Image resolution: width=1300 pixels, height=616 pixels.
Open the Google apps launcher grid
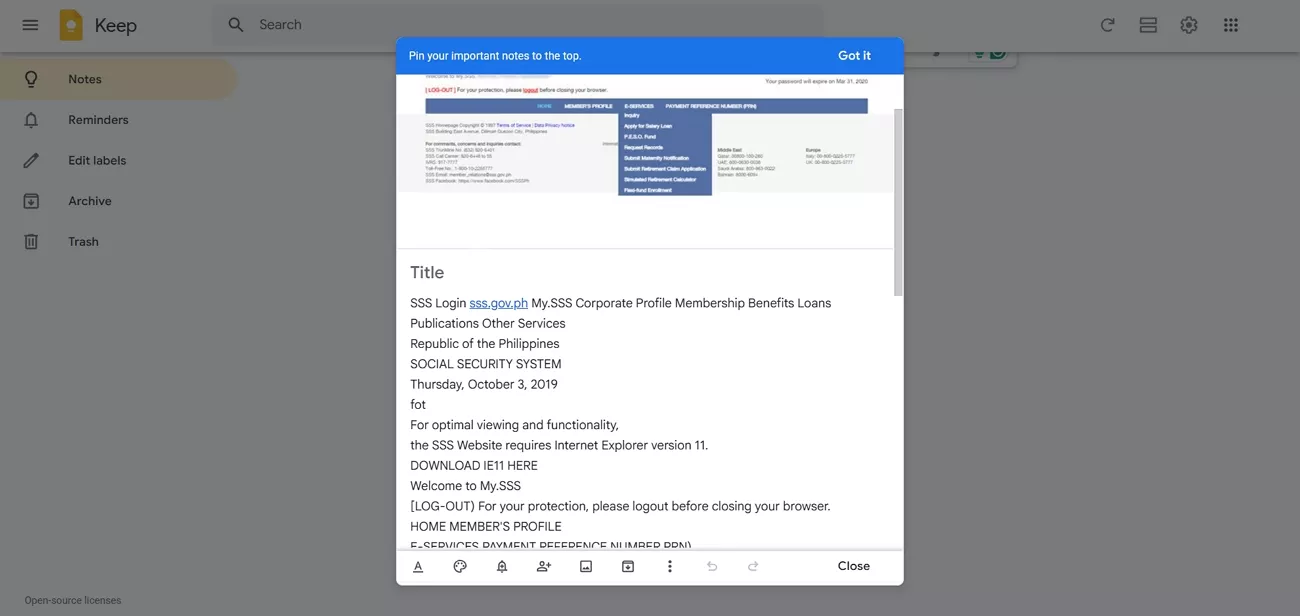pyautogui.click(x=1230, y=24)
